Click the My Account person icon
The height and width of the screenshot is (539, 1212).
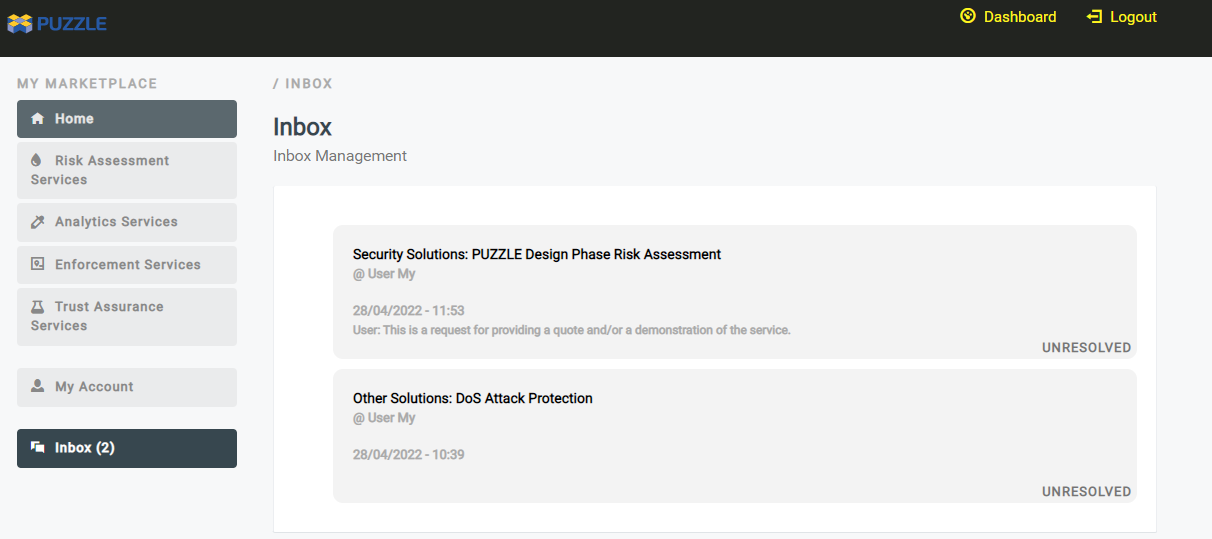[x=38, y=386]
